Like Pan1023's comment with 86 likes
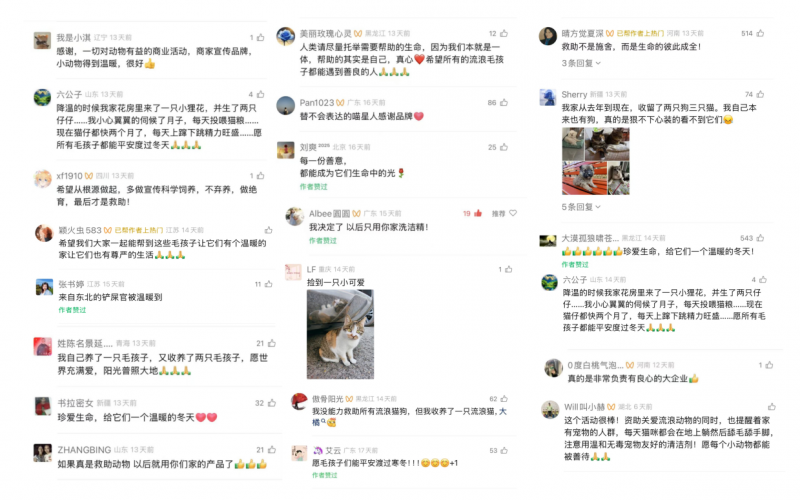Viewport: 800px width, 500px height. click(x=504, y=103)
